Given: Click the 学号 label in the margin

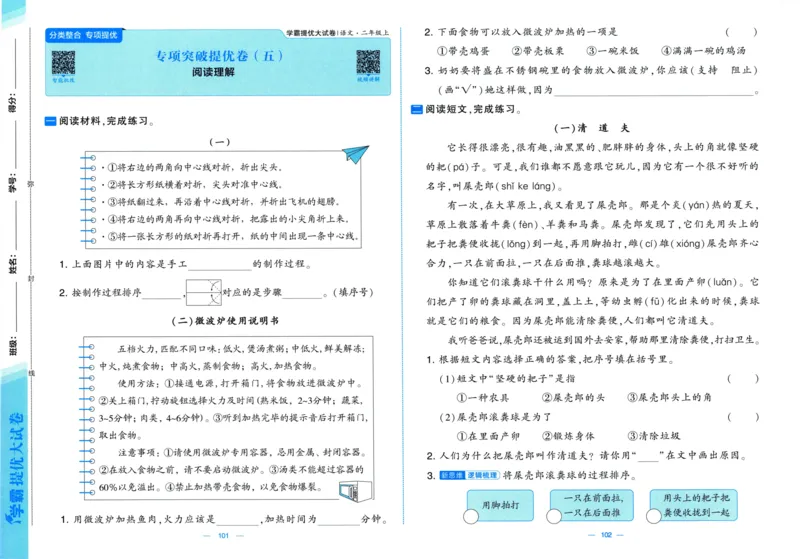Looking at the screenshot, I should 13,183.
